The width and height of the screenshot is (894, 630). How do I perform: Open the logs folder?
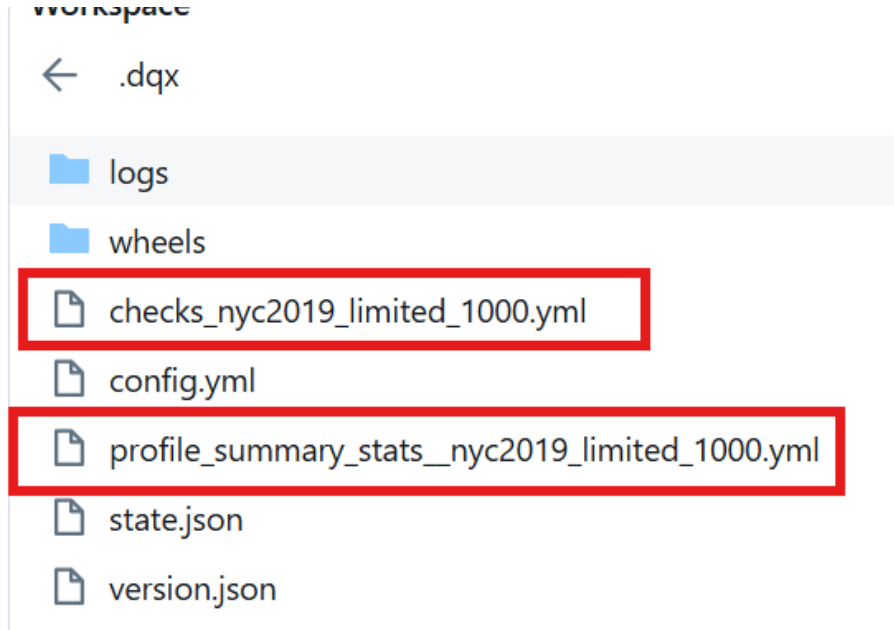[x=139, y=173]
